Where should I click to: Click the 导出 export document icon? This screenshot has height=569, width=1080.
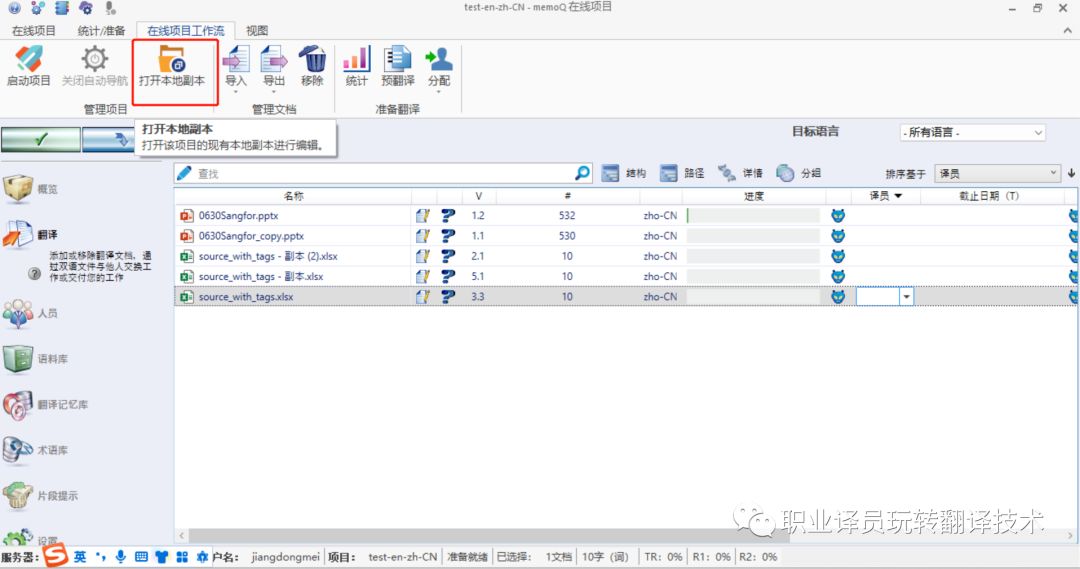click(274, 59)
